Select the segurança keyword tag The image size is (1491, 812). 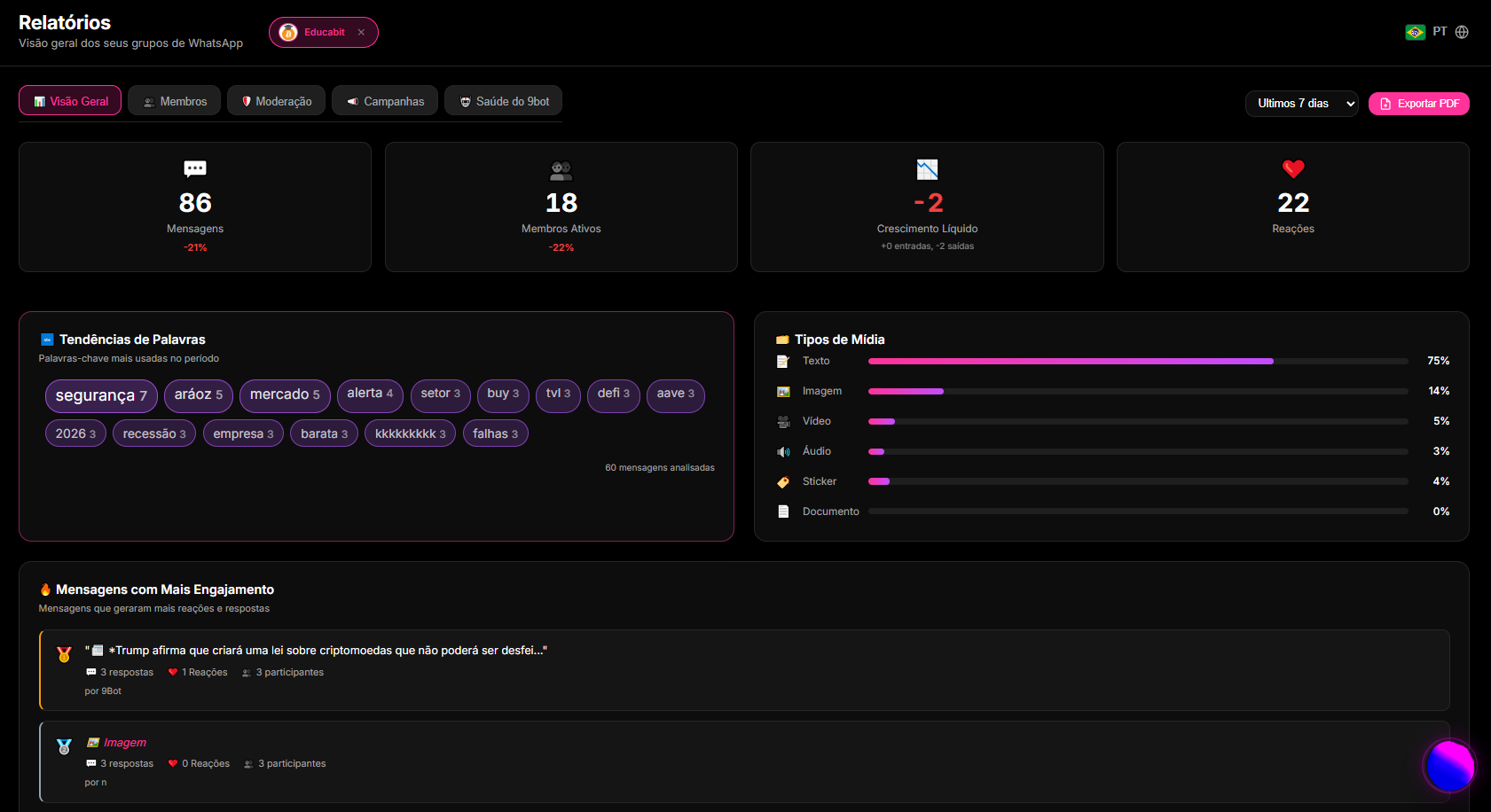[x=101, y=395]
